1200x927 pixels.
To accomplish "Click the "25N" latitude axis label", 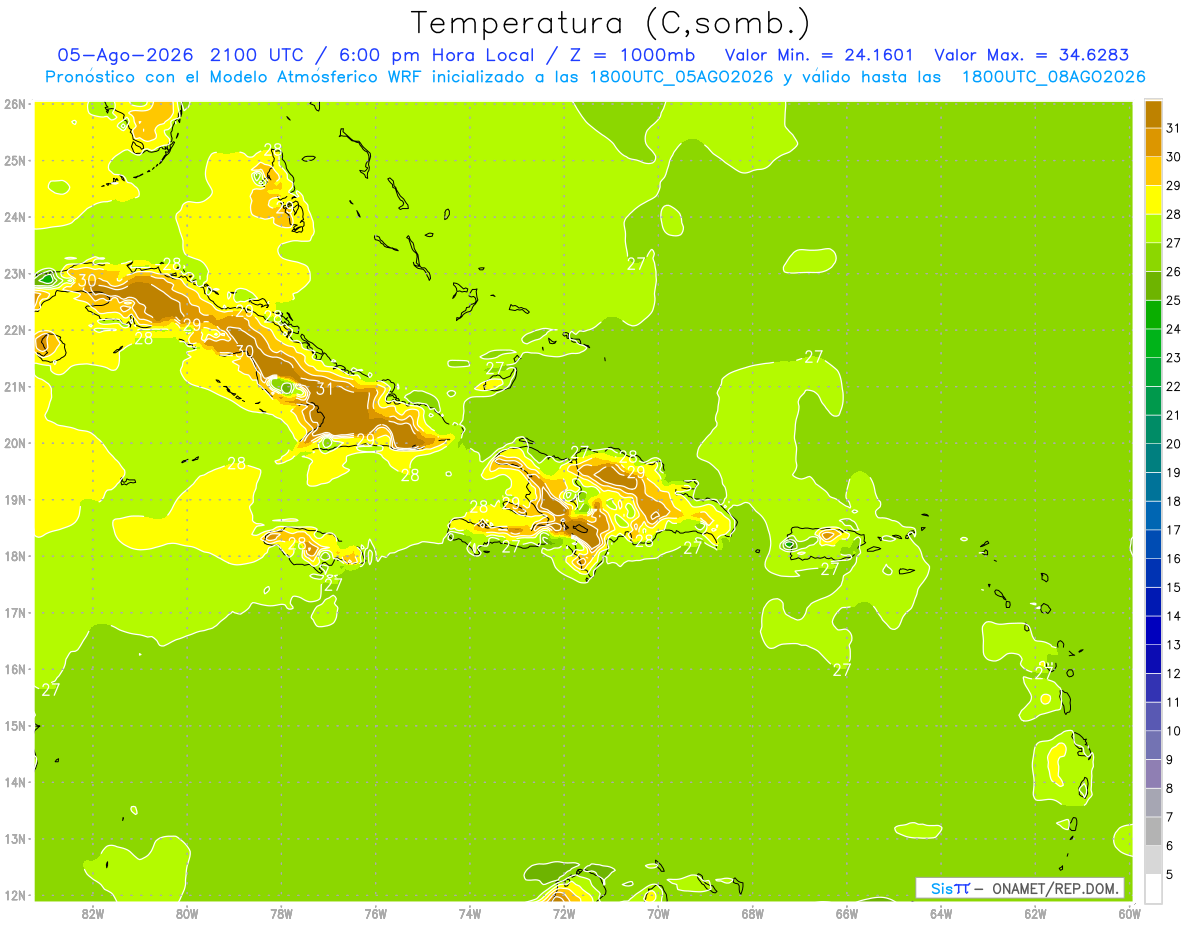I will click(15, 161).
